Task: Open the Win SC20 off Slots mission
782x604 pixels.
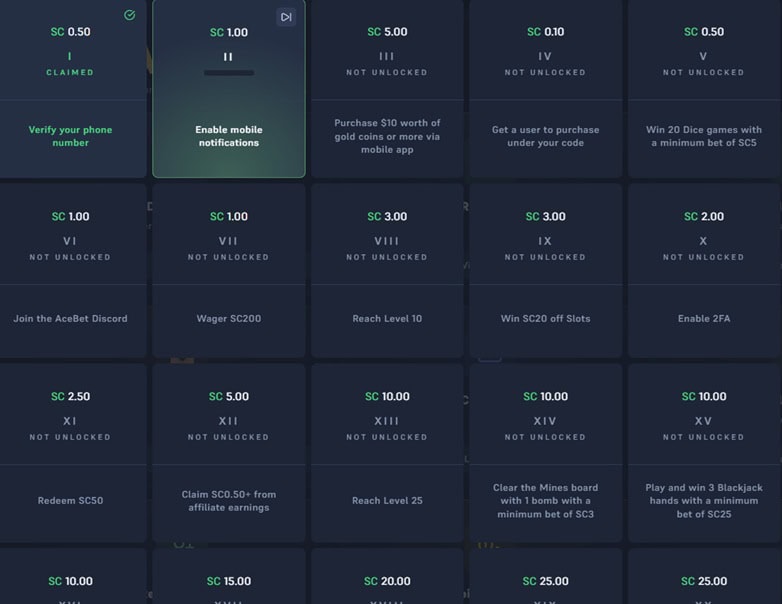Action: (546, 270)
